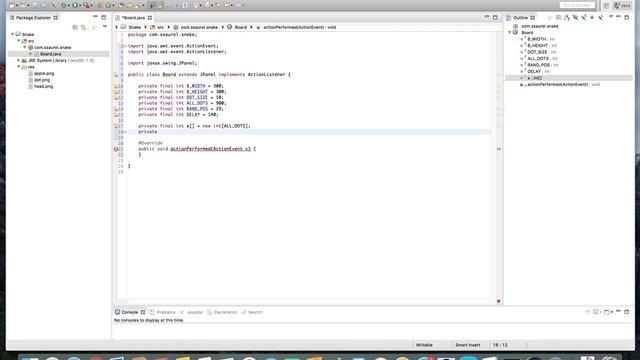The image size is (640, 360).
Task: Click the Smart Insert status bar entry
Action: 468,345
